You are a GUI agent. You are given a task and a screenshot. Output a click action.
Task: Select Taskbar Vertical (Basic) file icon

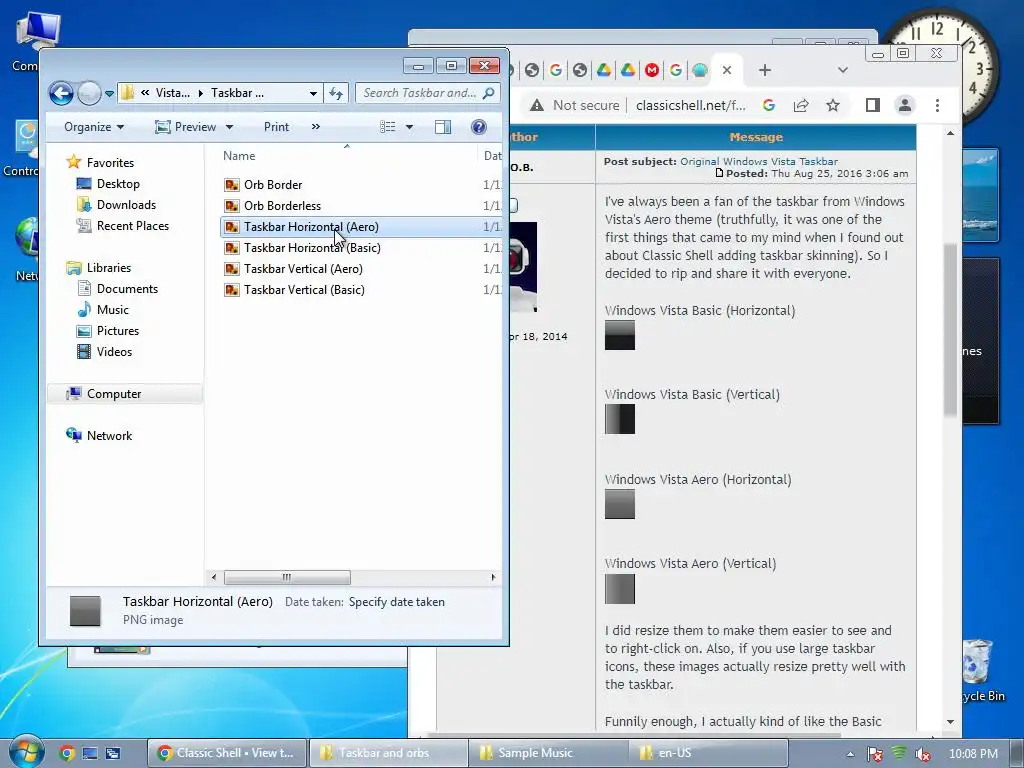[231, 290]
